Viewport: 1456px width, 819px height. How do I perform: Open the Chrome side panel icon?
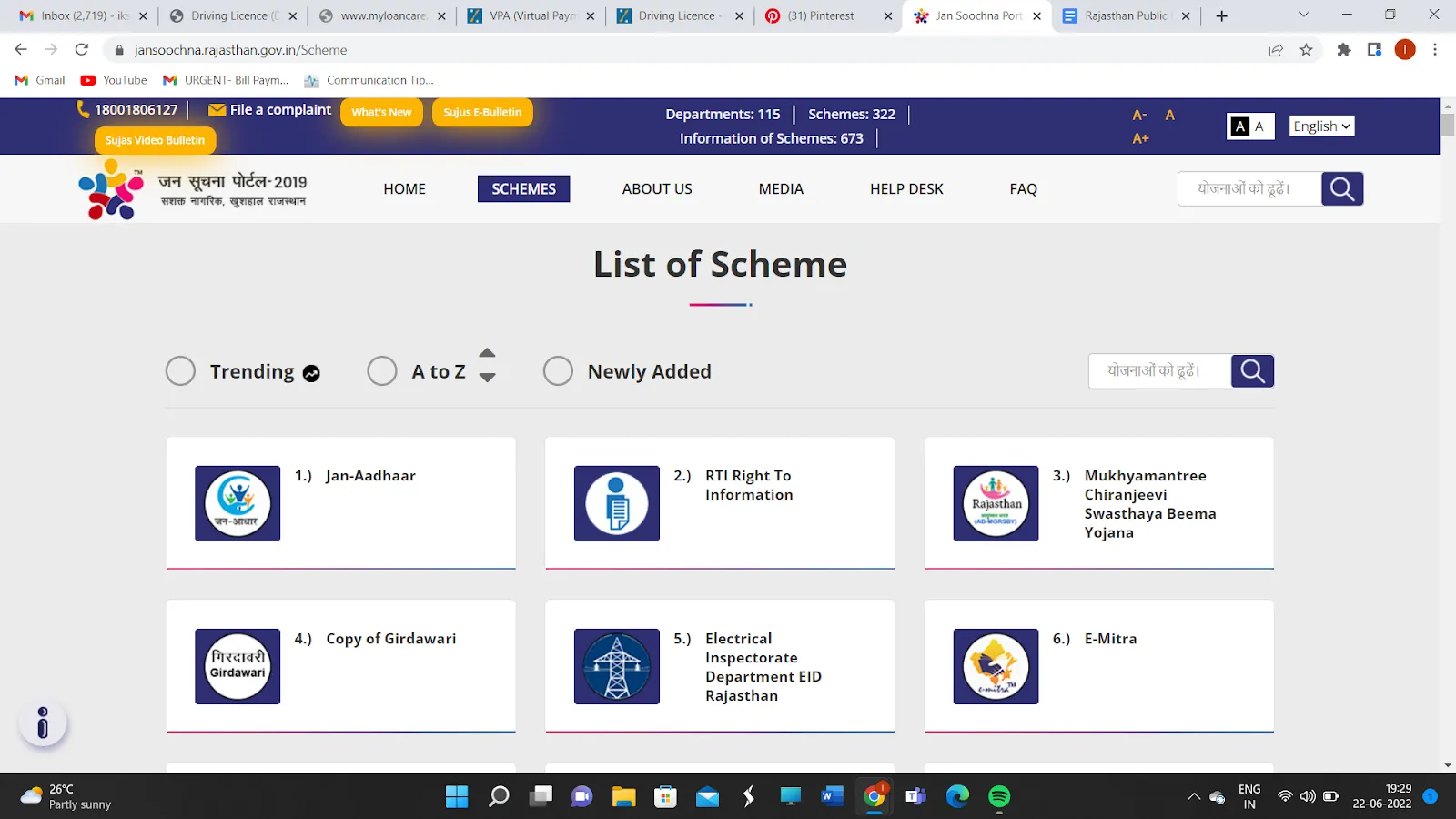click(x=1374, y=50)
